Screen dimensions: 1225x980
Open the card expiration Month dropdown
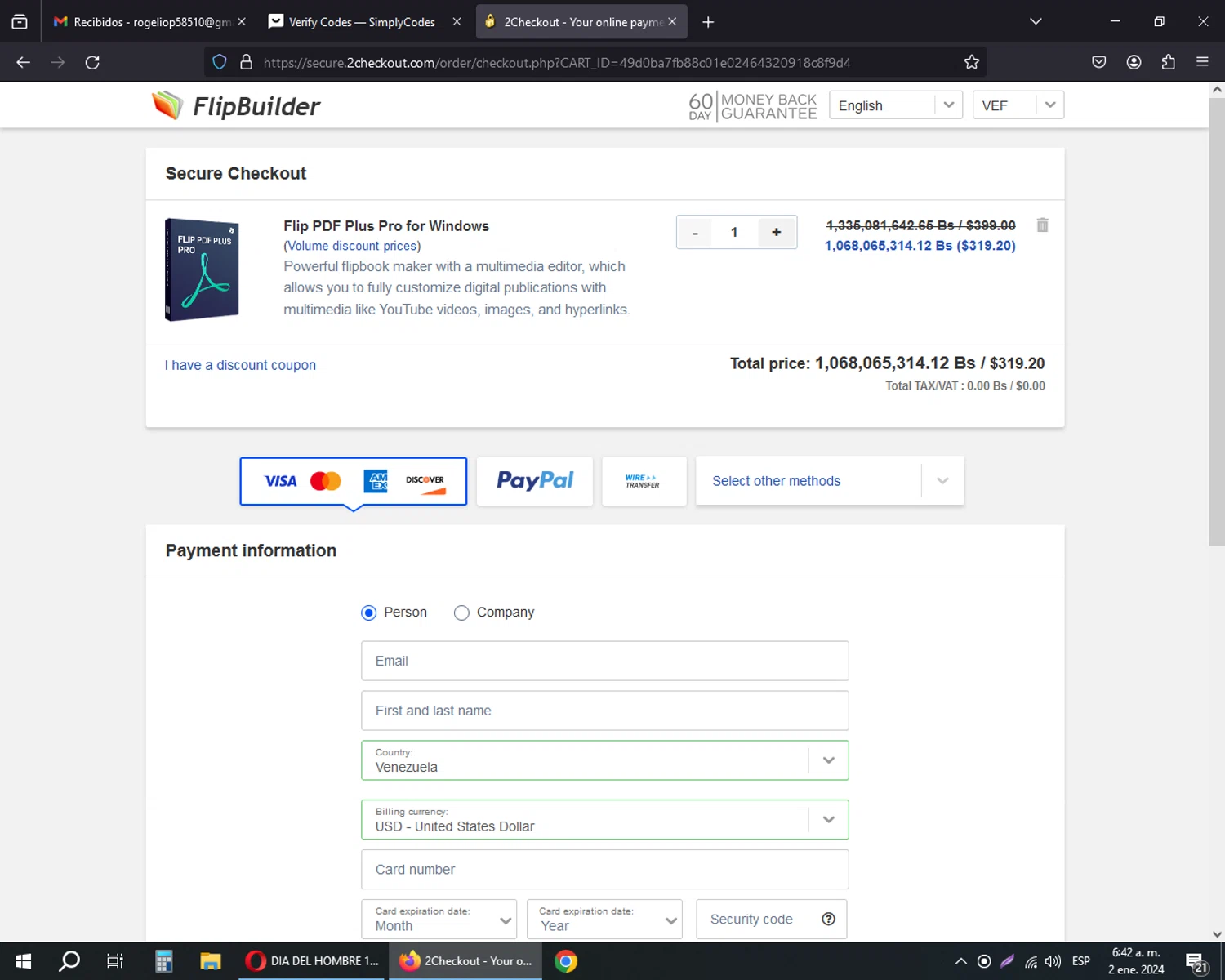pos(439,920)
